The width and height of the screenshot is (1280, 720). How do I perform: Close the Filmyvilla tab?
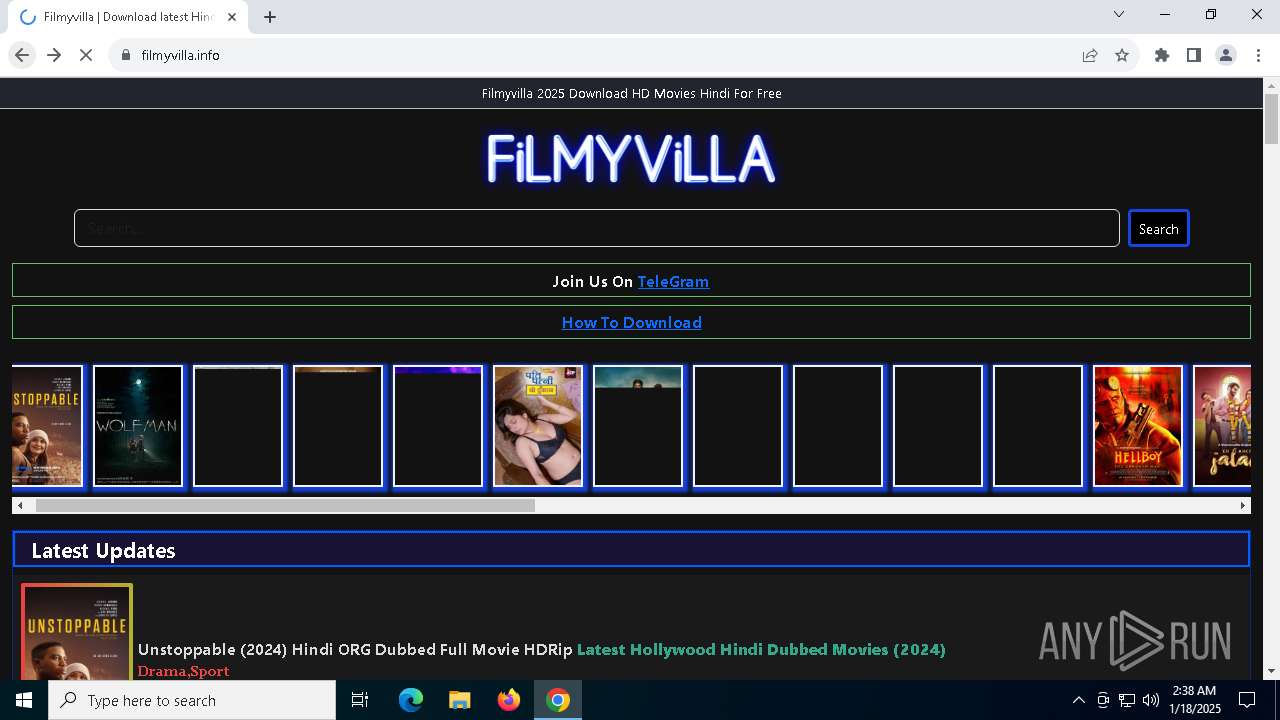click(232, 17)
